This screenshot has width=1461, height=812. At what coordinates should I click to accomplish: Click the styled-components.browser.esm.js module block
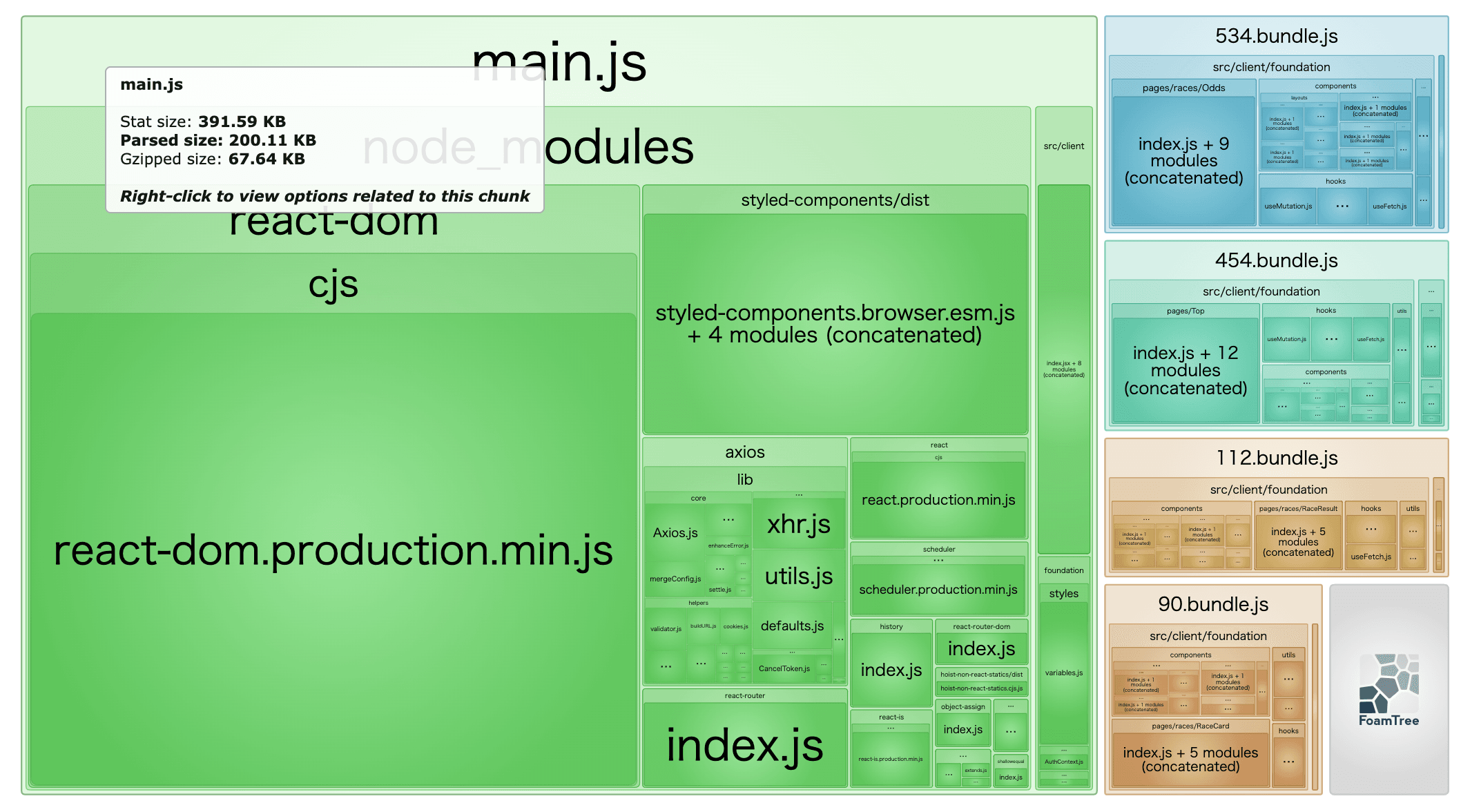click(835, 324)
